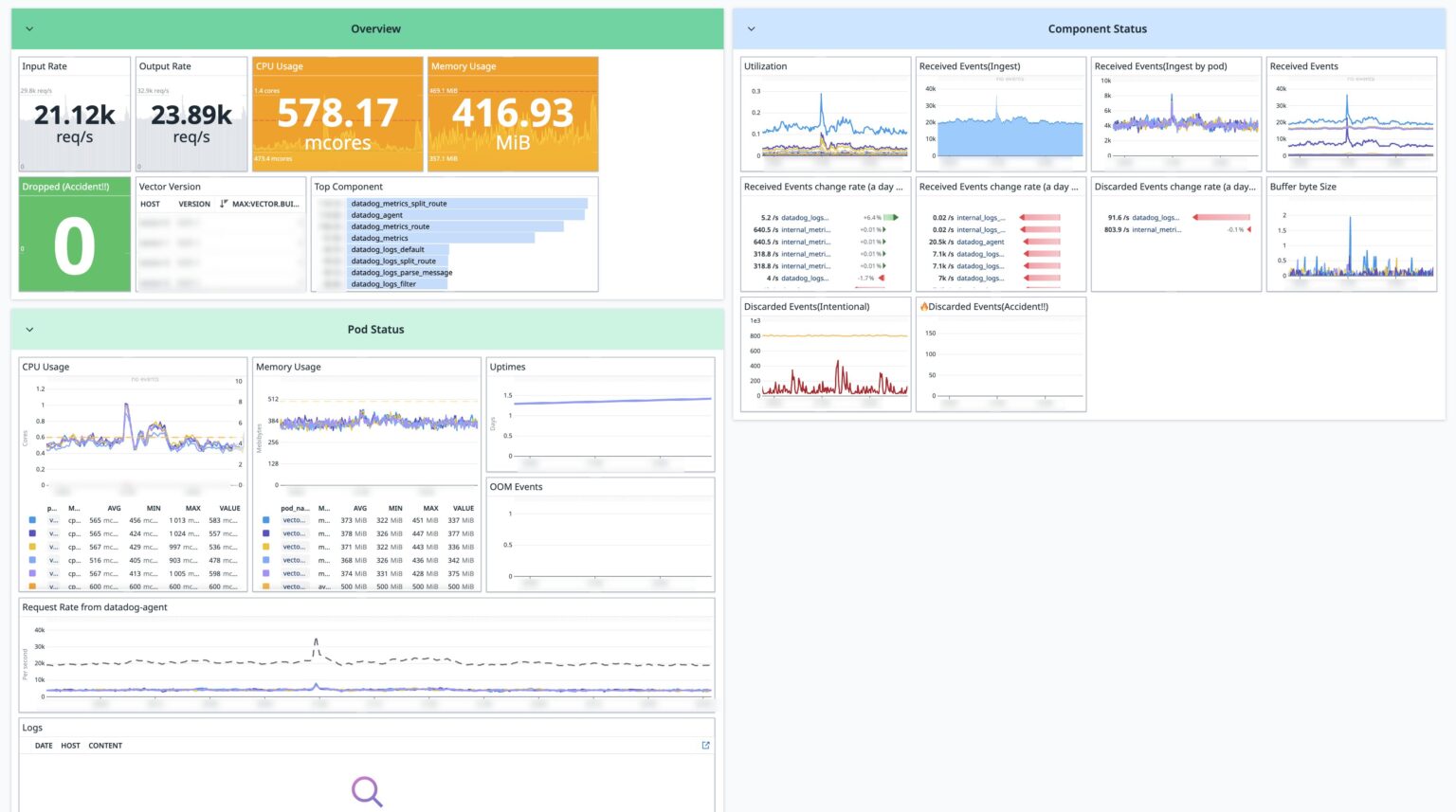The height and width of the screenshot is (812, 1456).
Task: Click the fire icon on Discarded Events(Accident!!) title
Action: (925, 306)
